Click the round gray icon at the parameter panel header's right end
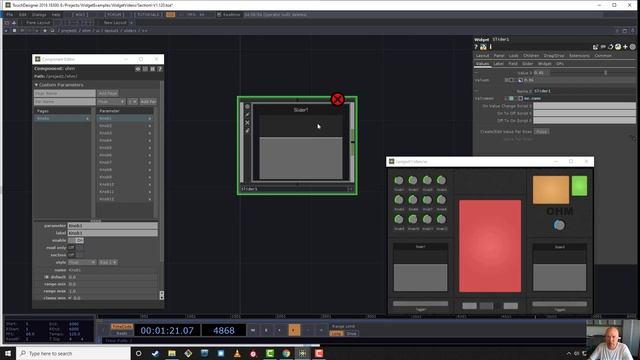Image resolution: width=640 pixels, height=360 pixels. tap(633, 47)
